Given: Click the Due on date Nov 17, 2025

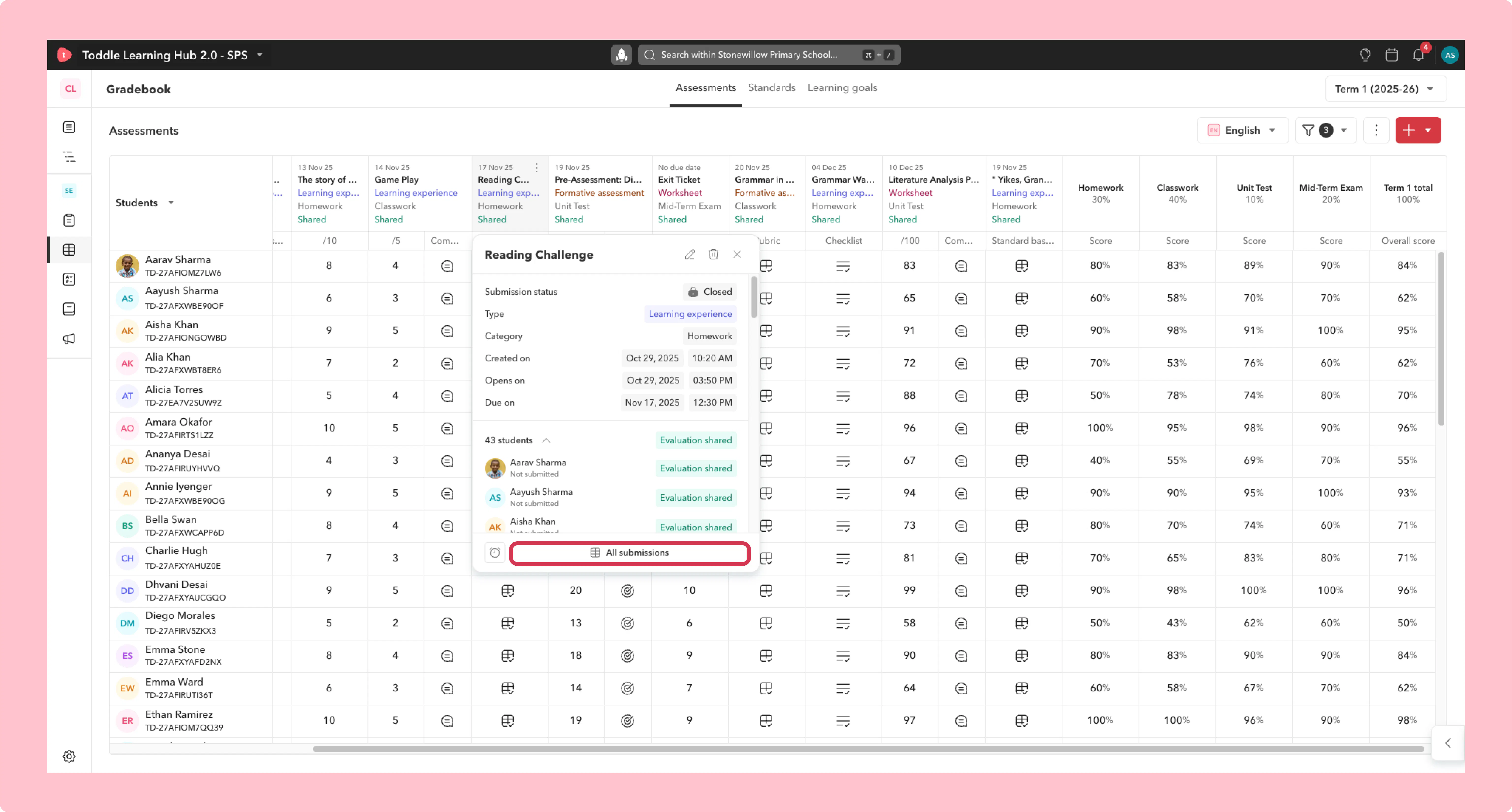Looking at the screenshot, I should point(652,403).
